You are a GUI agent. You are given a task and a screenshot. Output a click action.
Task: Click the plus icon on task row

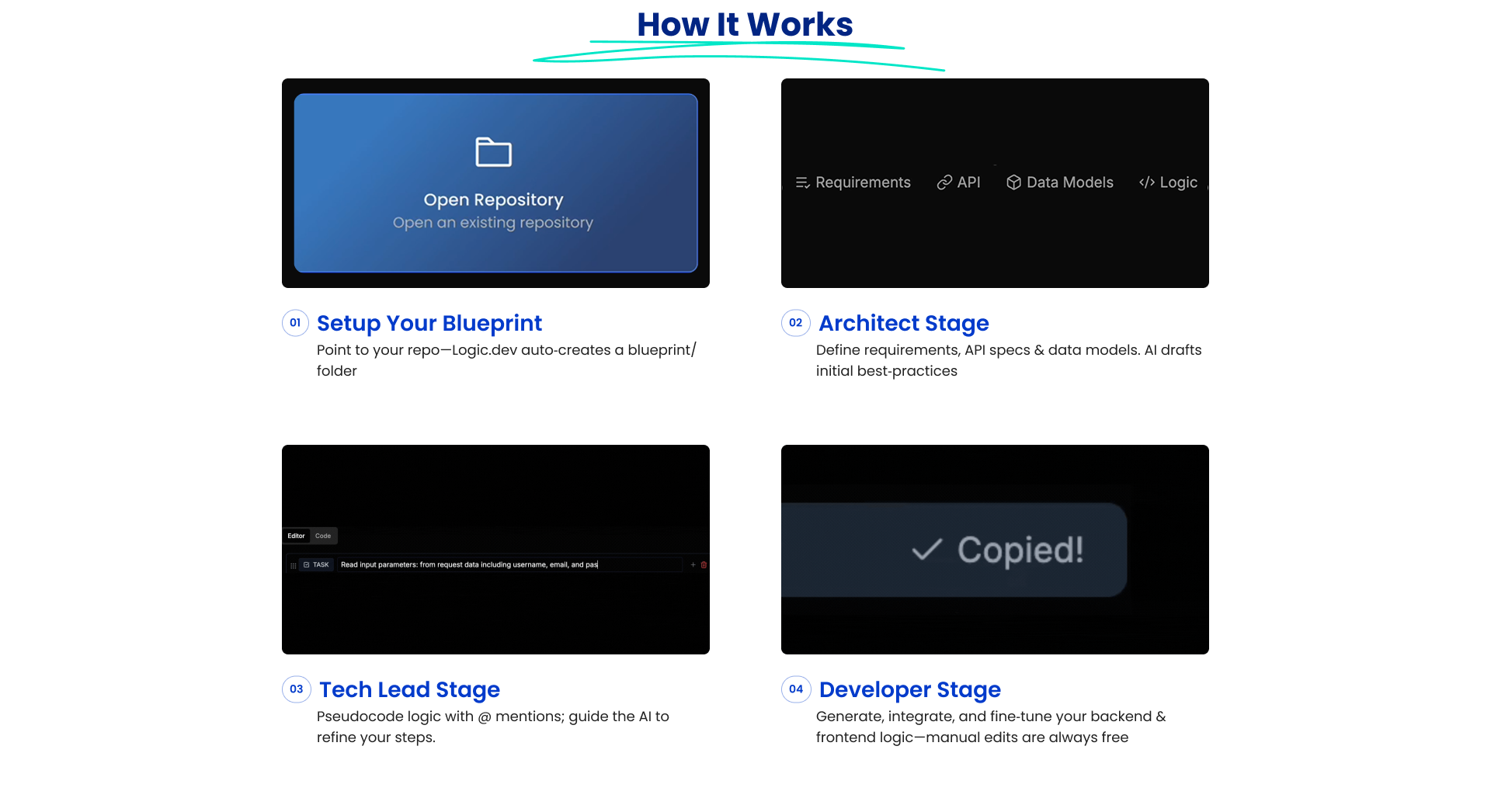coord(693,565)
